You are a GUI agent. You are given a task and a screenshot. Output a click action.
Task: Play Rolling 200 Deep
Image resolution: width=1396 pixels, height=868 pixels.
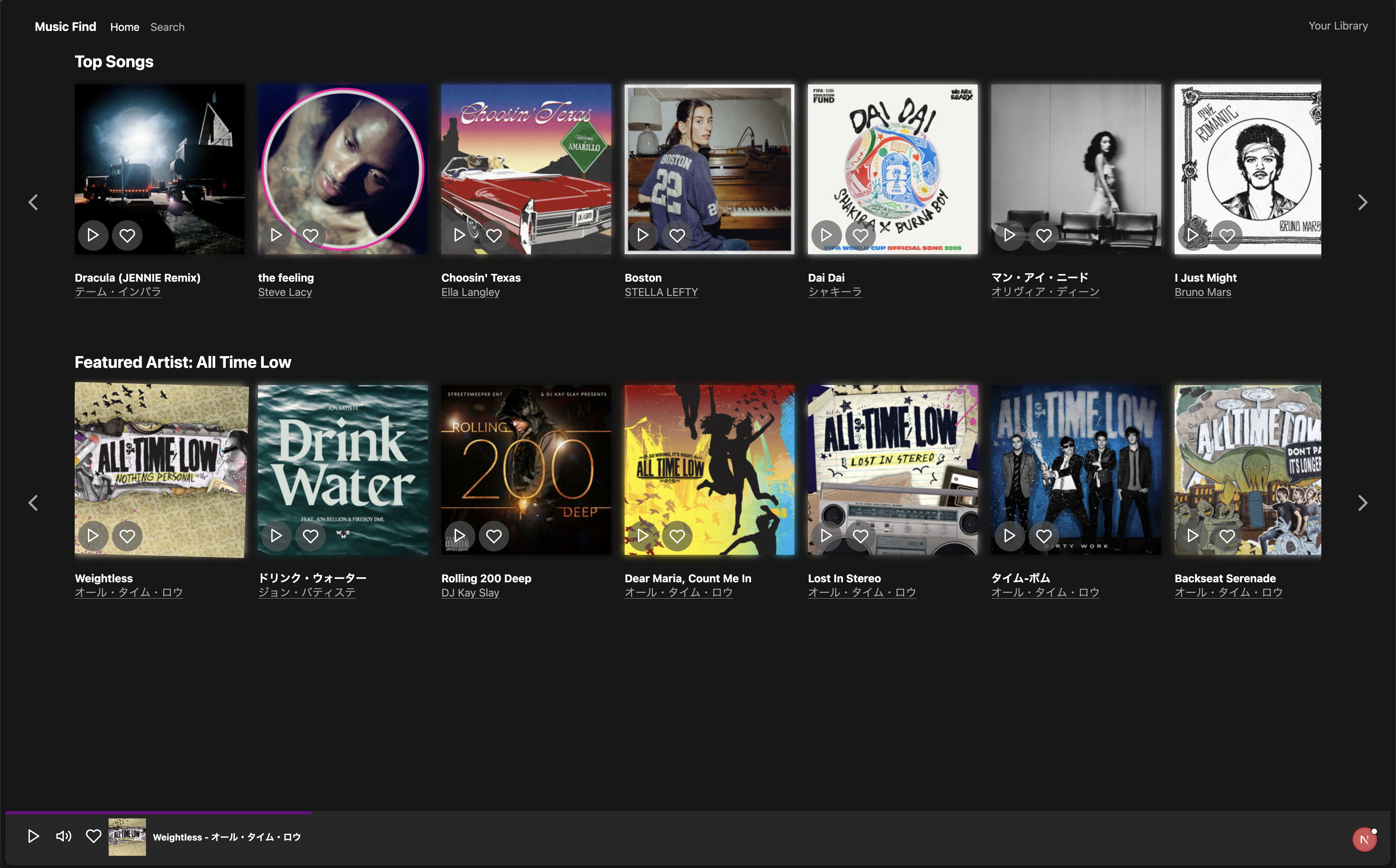459,536
